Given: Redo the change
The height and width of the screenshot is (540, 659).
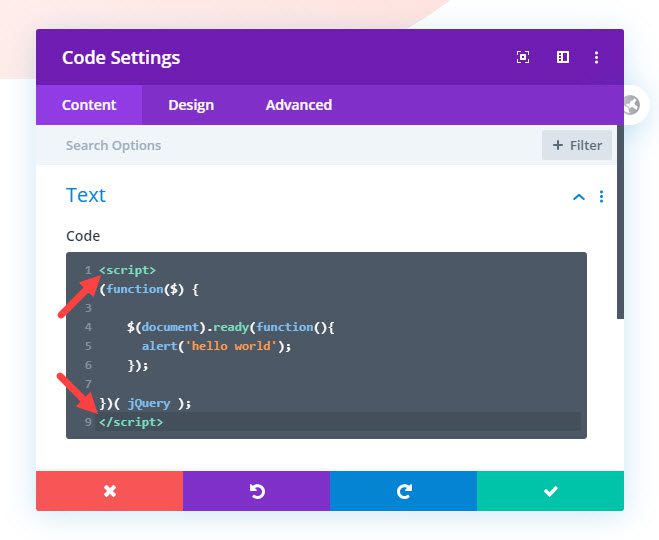Looking at the screenshot, I should click(403, 491).
